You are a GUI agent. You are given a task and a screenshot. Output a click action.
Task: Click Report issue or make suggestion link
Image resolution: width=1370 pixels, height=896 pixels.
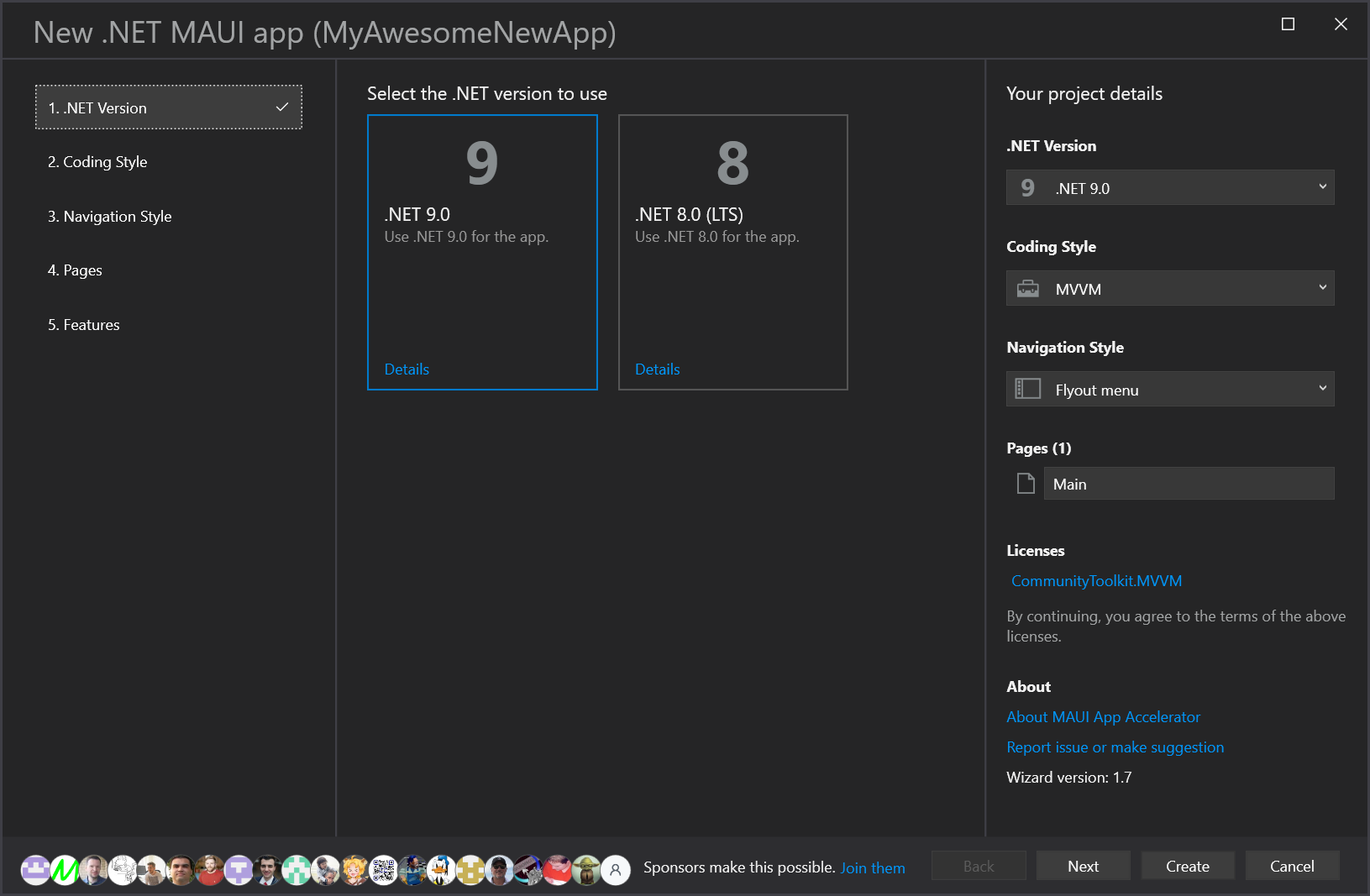tap(1115, 747)
